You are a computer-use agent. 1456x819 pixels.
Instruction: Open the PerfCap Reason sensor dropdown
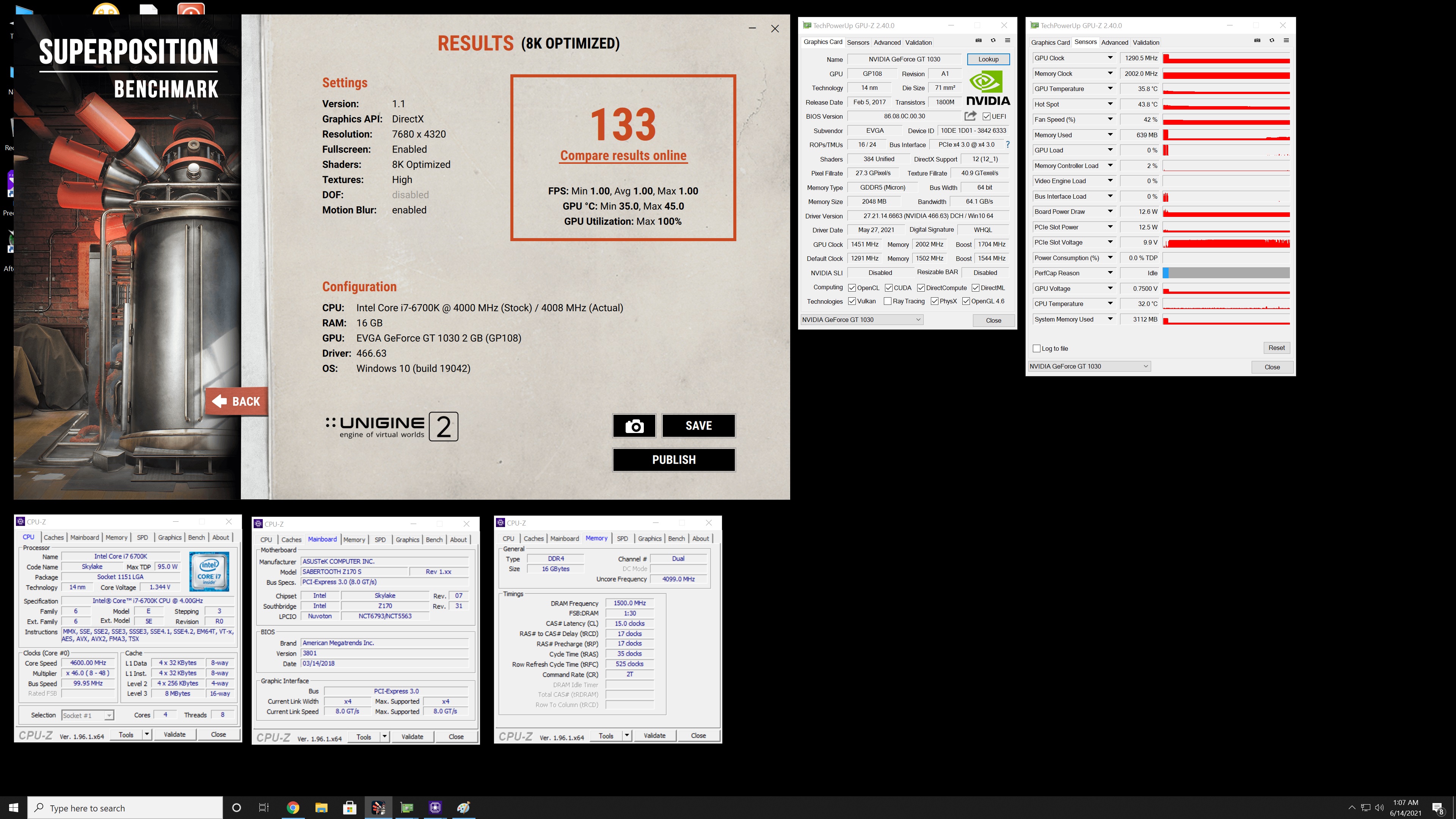[x=1110, y=273]
